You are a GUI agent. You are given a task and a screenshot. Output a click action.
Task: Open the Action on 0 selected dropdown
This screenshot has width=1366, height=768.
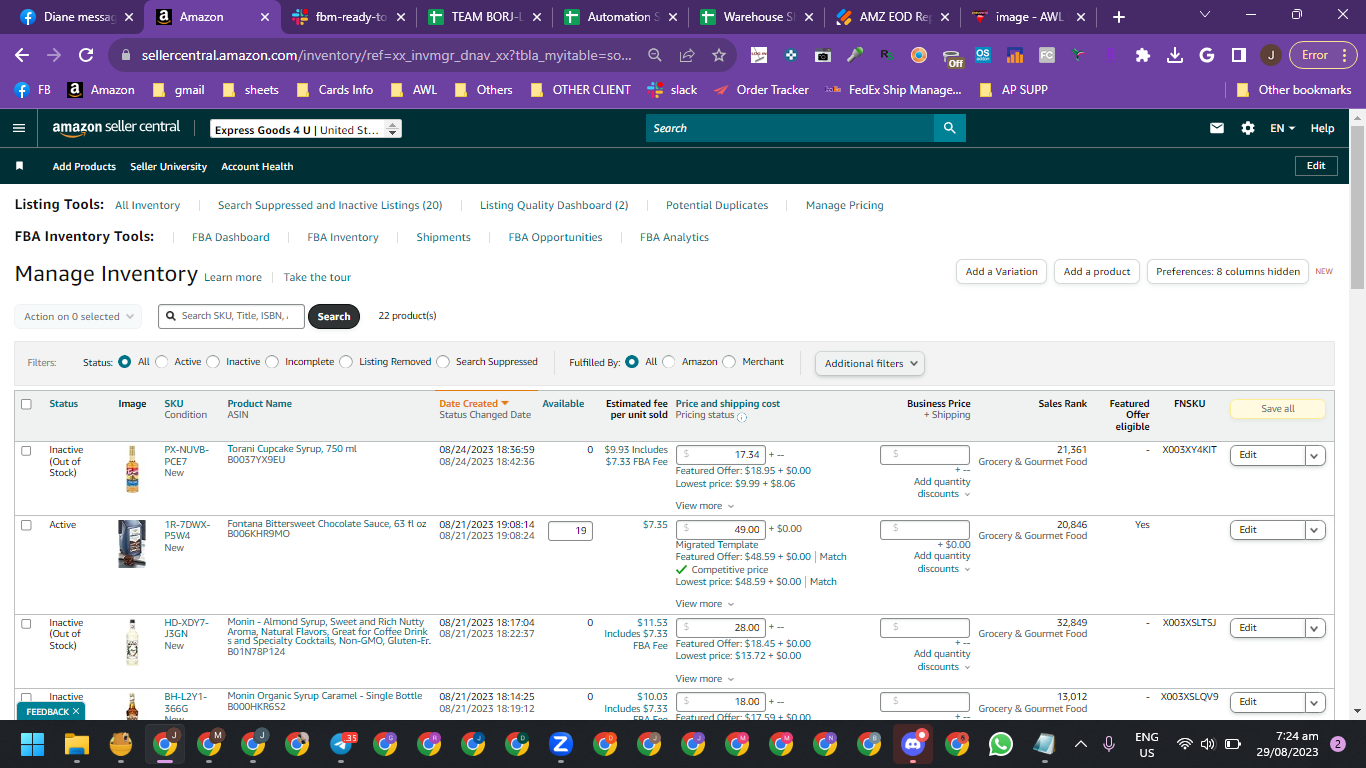(78, 316)
